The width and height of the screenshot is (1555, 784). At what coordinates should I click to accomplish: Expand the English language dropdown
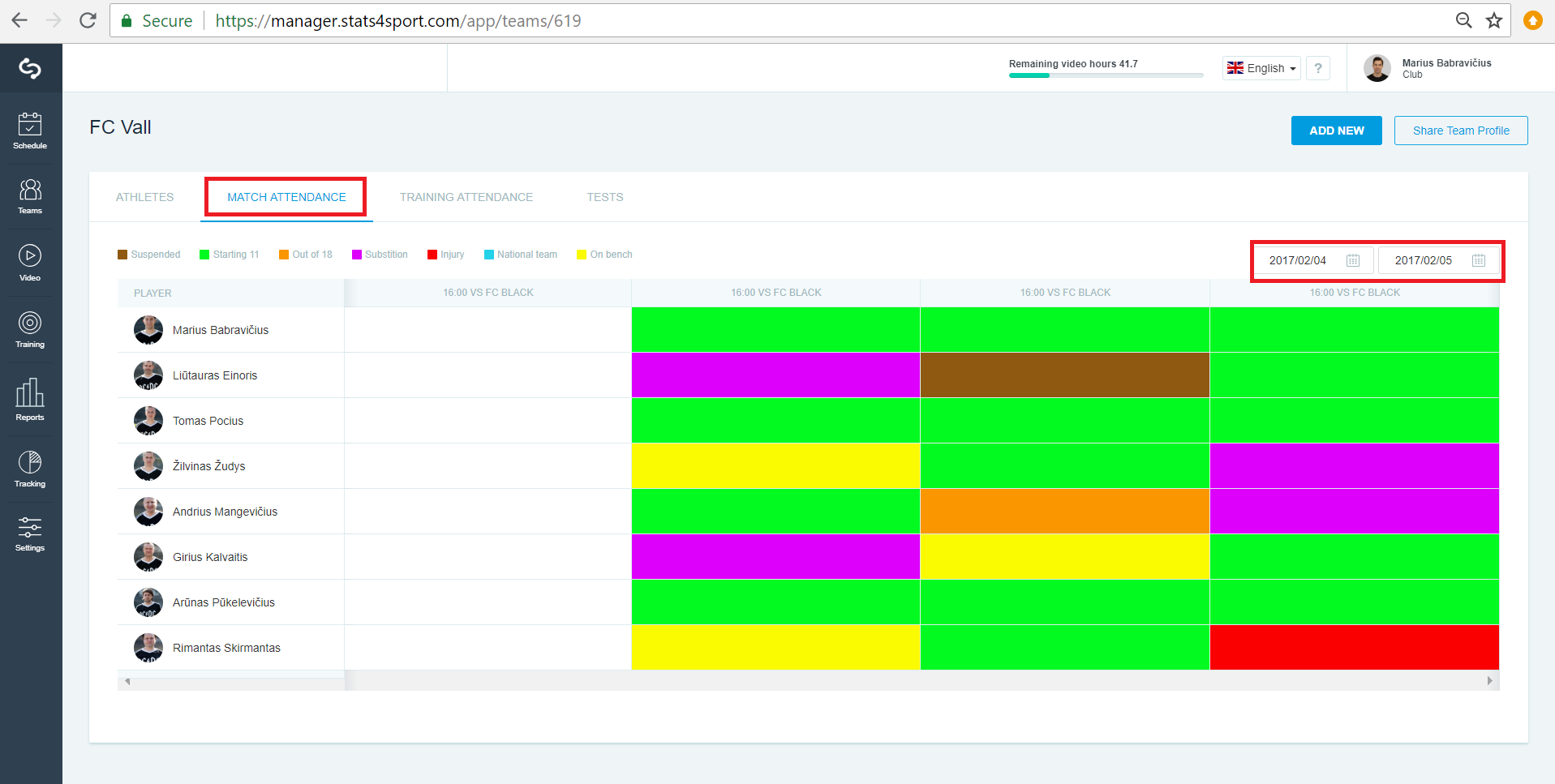pyautogui.click(x=1261, y=68)
